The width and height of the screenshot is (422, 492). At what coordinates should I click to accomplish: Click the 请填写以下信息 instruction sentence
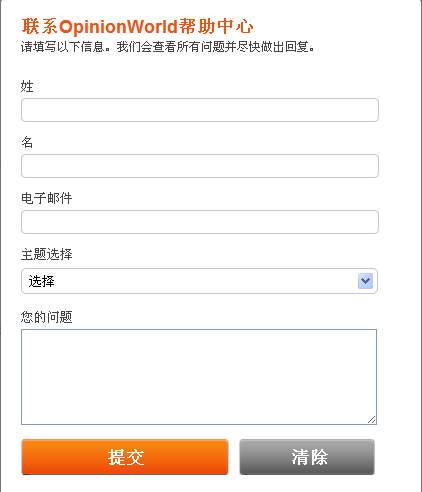click(66, 47)
